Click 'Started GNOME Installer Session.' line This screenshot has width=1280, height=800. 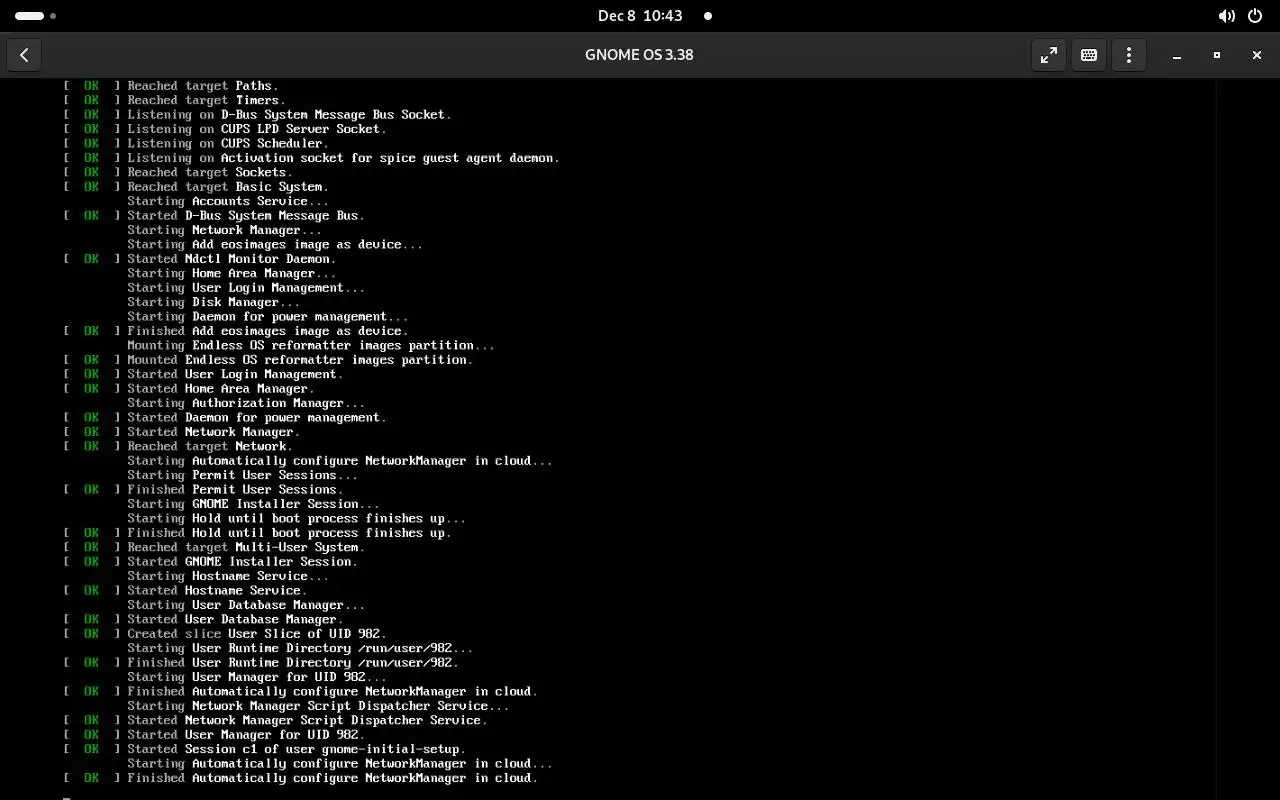tap(242, 561)
